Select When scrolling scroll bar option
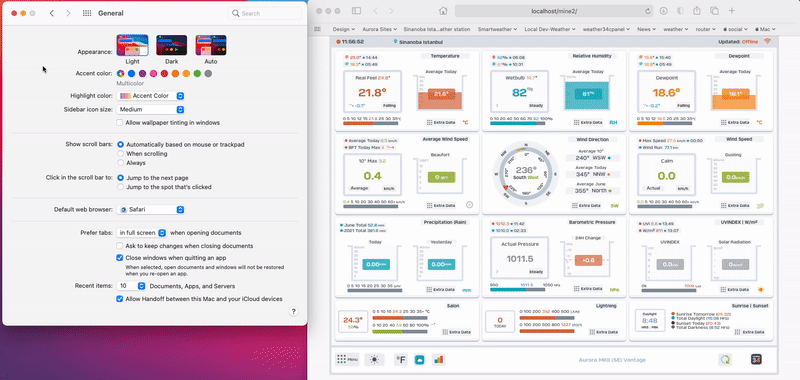The height and width of the screenshot is (380, 800). pos(120,154)
